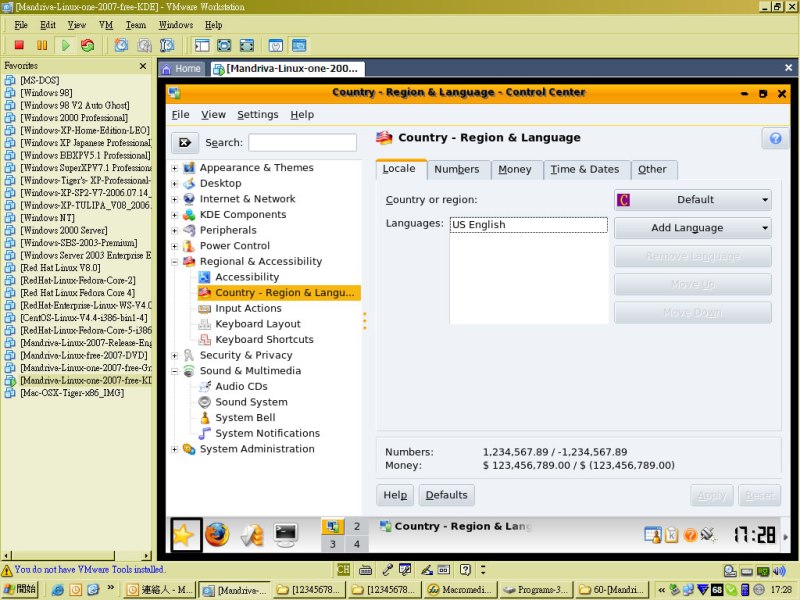Click the VMware suspend (pause) button
The width and height of the screenshot is (800, 600).
(41, 45)
